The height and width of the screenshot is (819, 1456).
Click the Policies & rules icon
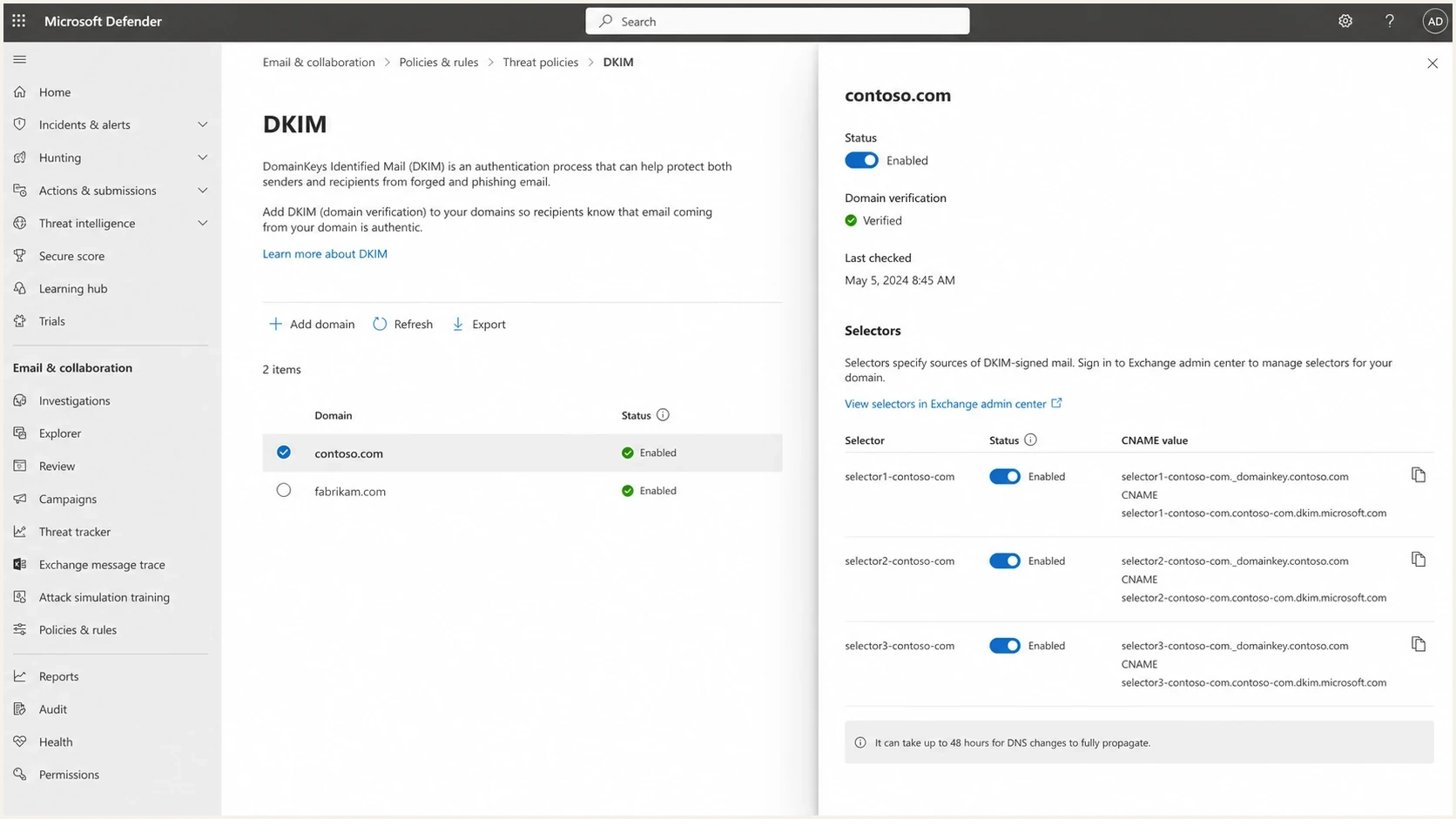20,629
